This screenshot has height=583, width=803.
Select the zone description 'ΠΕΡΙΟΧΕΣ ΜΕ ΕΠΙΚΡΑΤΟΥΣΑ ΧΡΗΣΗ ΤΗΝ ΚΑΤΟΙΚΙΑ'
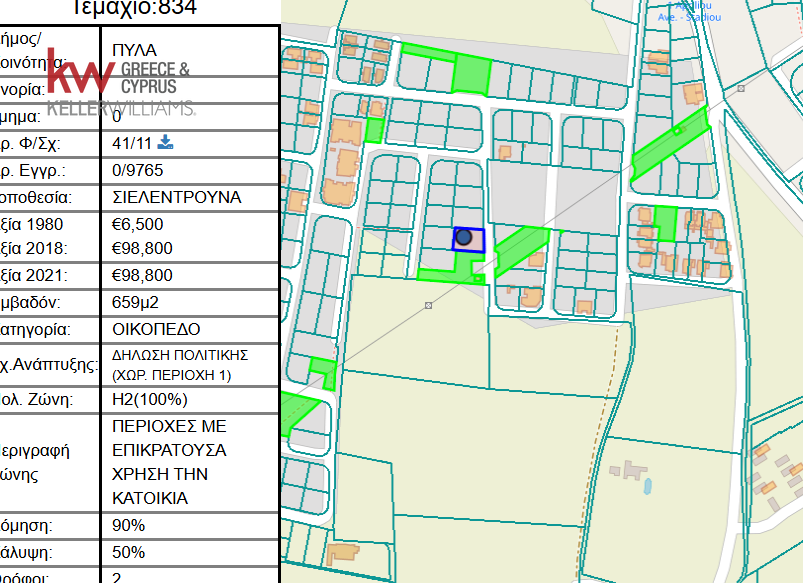pos(169,462)
